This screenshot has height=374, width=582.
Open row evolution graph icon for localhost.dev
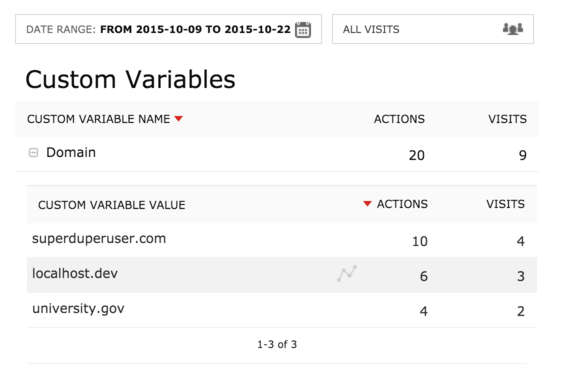pyautogui.click(x=347, y=274)
